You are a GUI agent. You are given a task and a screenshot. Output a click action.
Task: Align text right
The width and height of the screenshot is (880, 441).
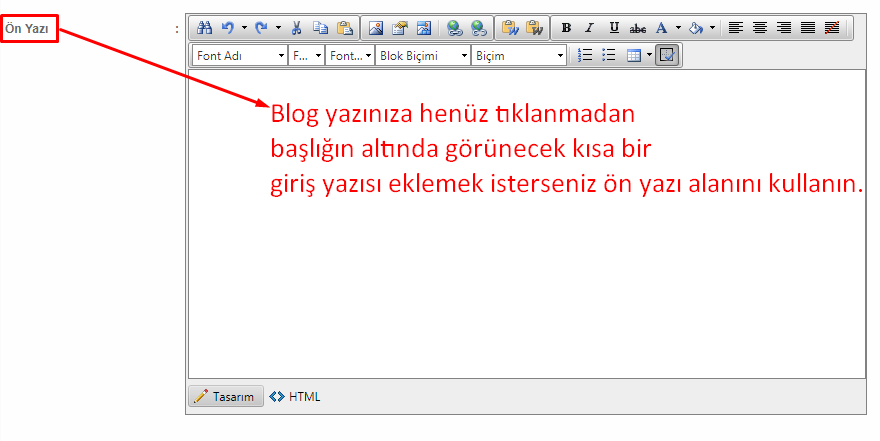click(x=783, y=27)
